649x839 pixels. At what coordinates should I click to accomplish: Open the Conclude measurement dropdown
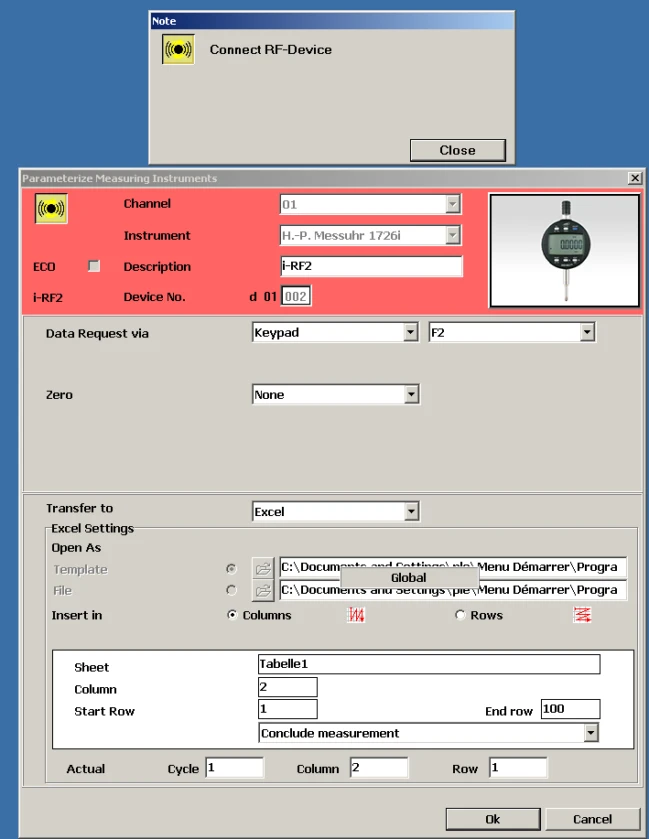tap(591, 733)
